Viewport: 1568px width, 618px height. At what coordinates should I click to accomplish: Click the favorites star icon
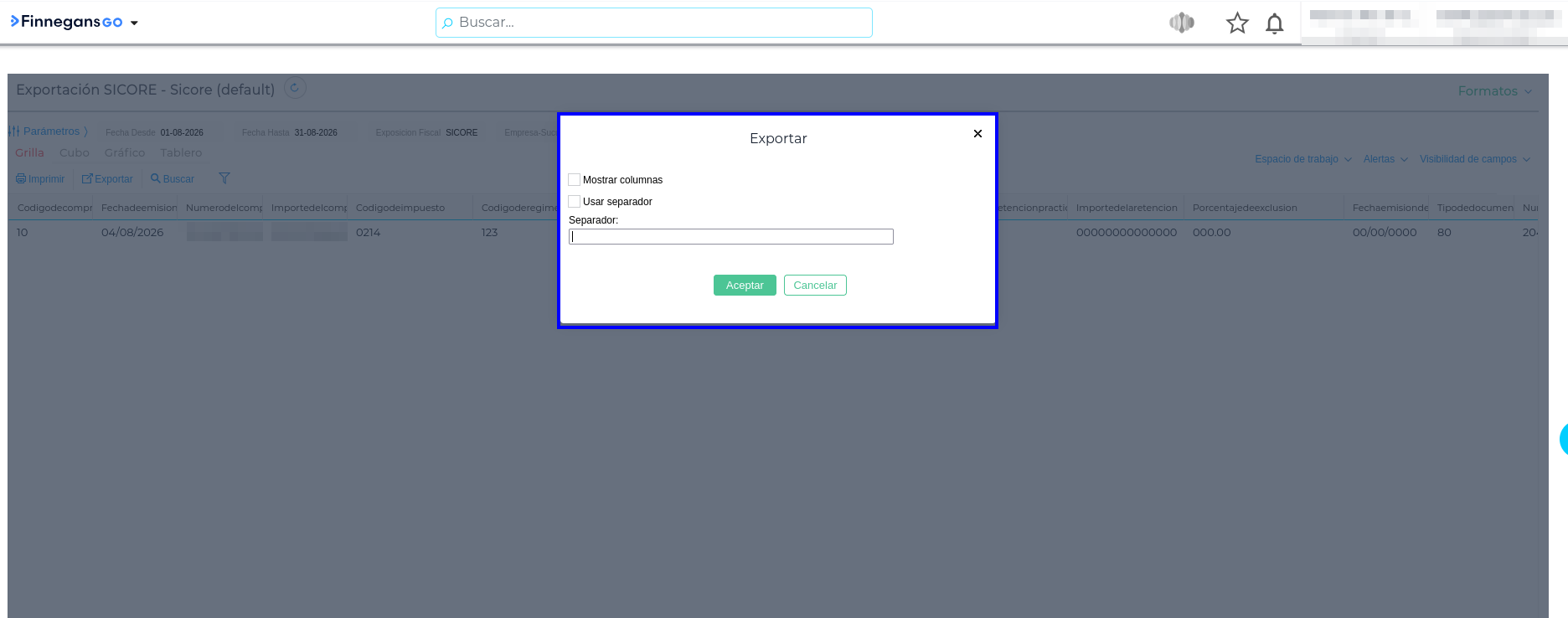(x=1237, y=23)
